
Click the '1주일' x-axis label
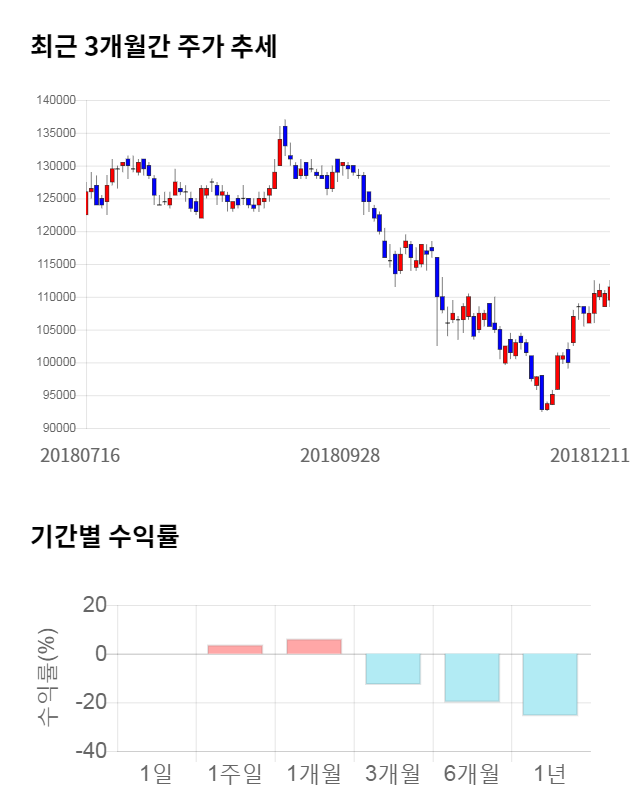click(x=235, y=773)
